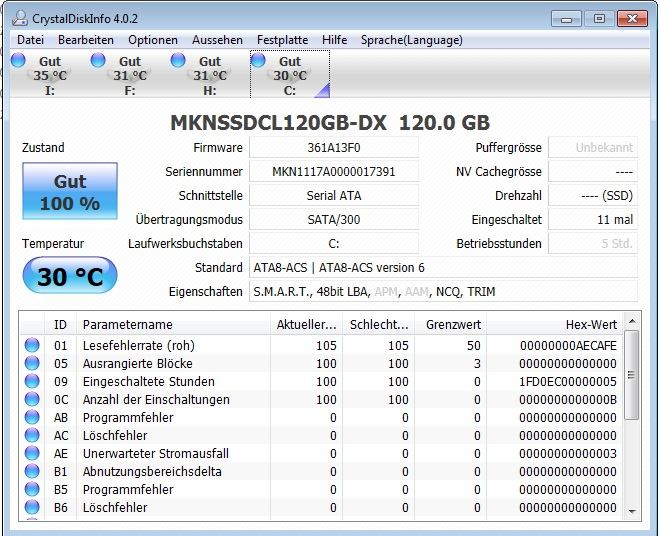The image size is (660, 536).
Task: Click the Standard field ATA8-ACS
Action: (x=444, y=268)
